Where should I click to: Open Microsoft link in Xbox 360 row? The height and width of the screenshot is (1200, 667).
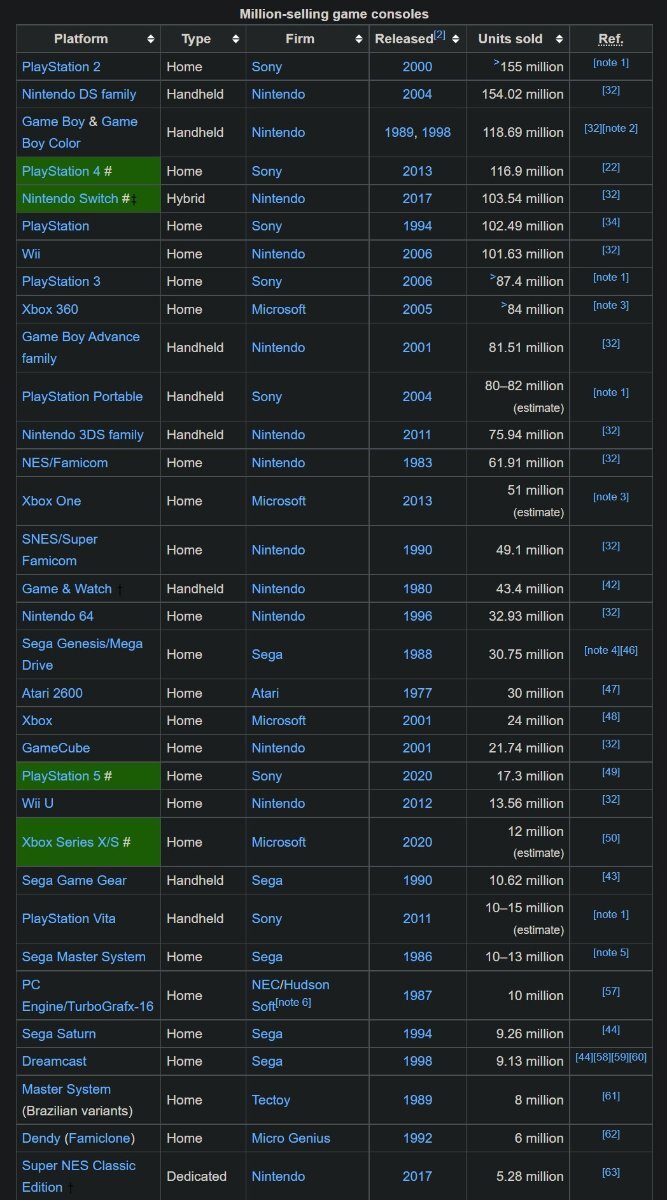(x=279, y=309)
